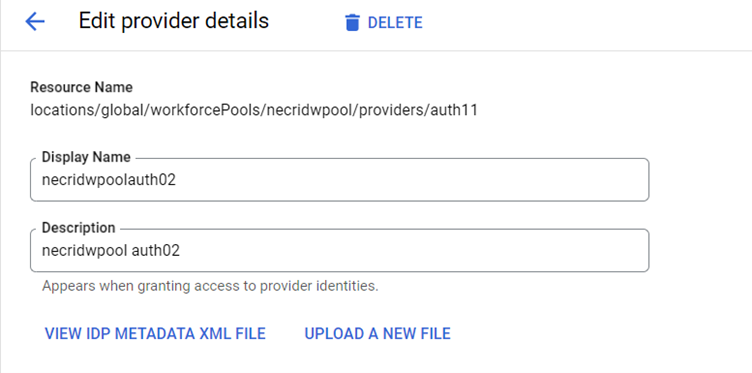
Task: Click the 'Edit provider details' heading
Action: pyautogui.click(x=174, y=22)
